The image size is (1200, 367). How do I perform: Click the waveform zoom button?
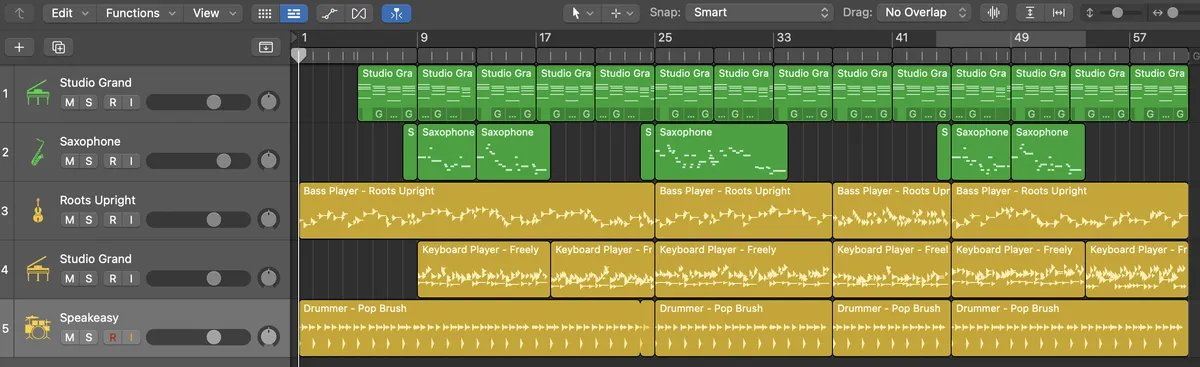[x=994, y=13]
